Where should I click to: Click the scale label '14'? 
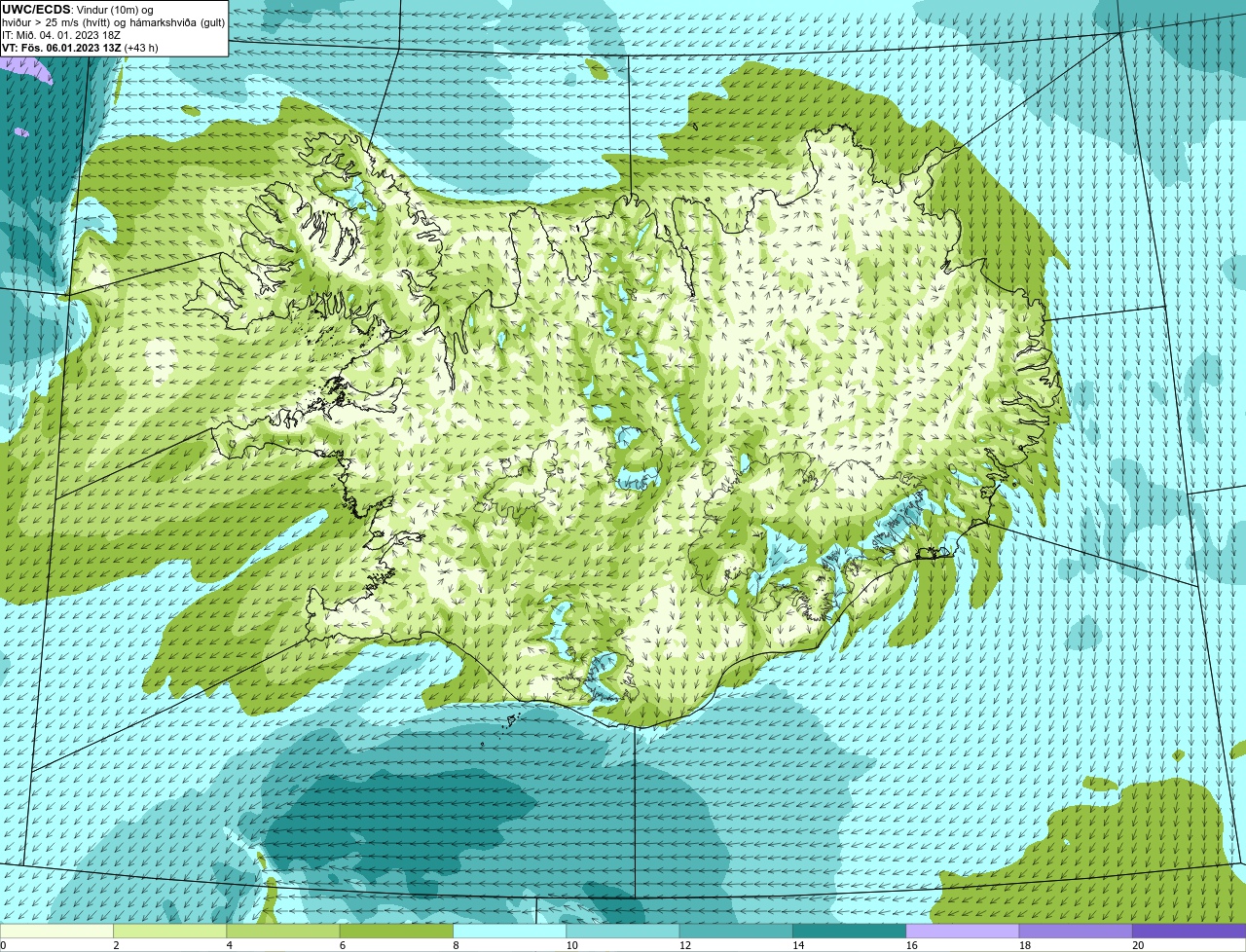(x=798, y=945)
